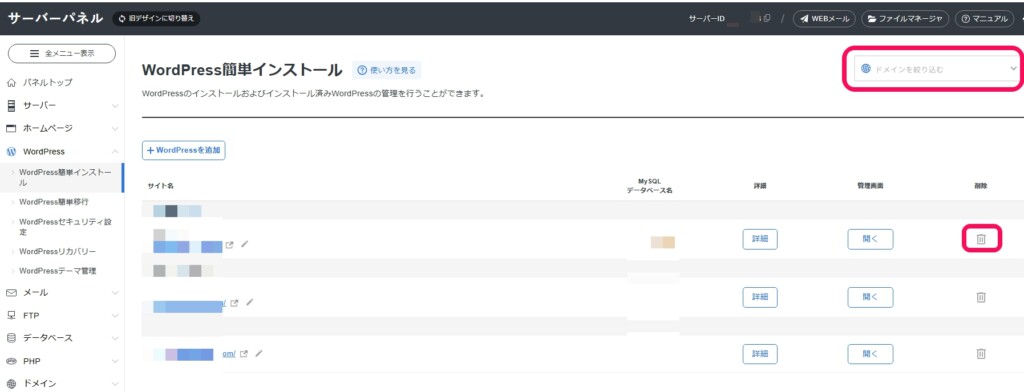Screen dimensions: 1024x392
Task: Click the pencil edit icon next to om/
Action: [x=259, y=353]
